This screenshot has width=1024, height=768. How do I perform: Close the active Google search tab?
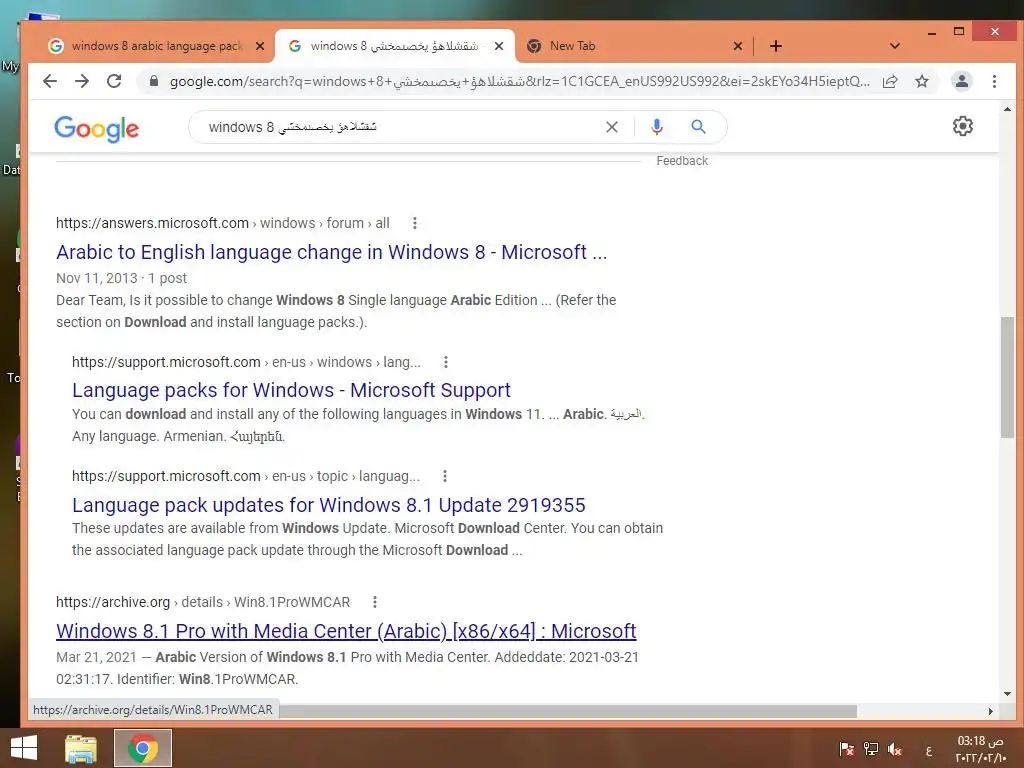pyautogui.click(x=499, y=46)
